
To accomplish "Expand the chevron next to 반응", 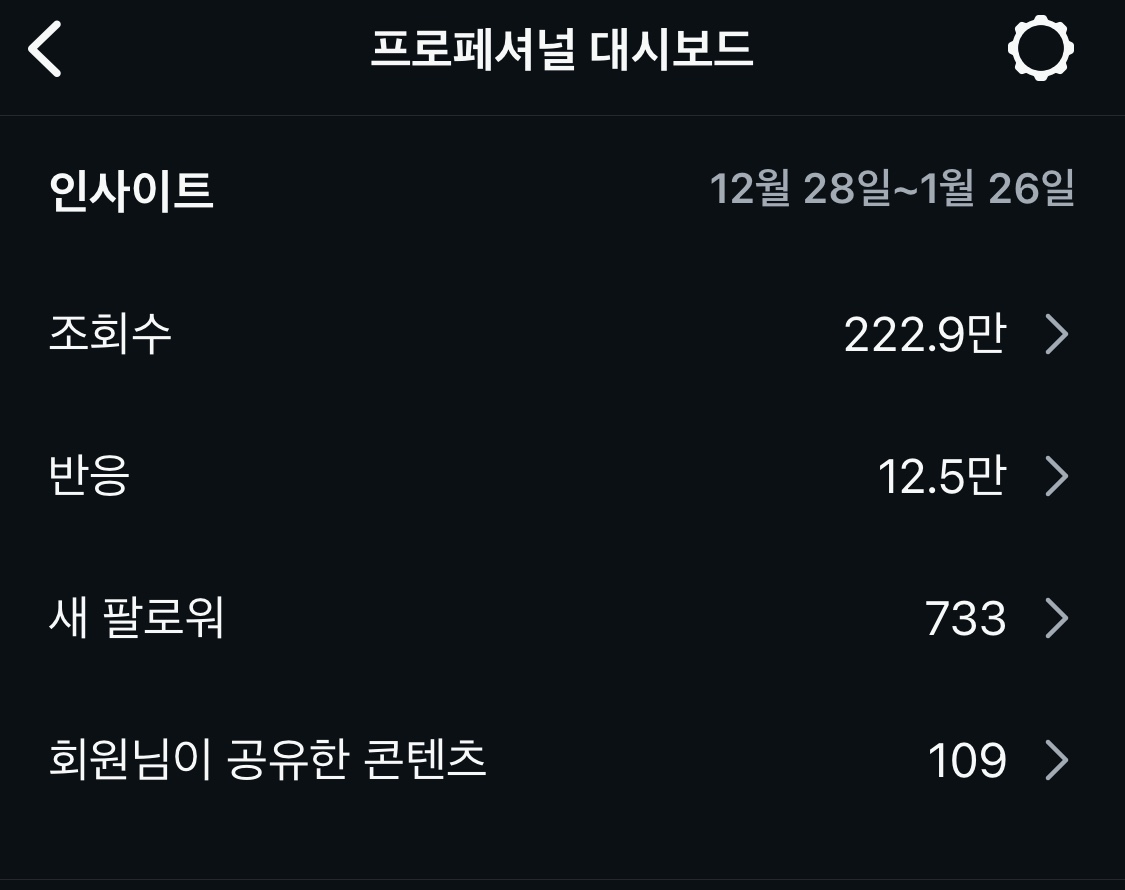I will tap(1056, 476).
